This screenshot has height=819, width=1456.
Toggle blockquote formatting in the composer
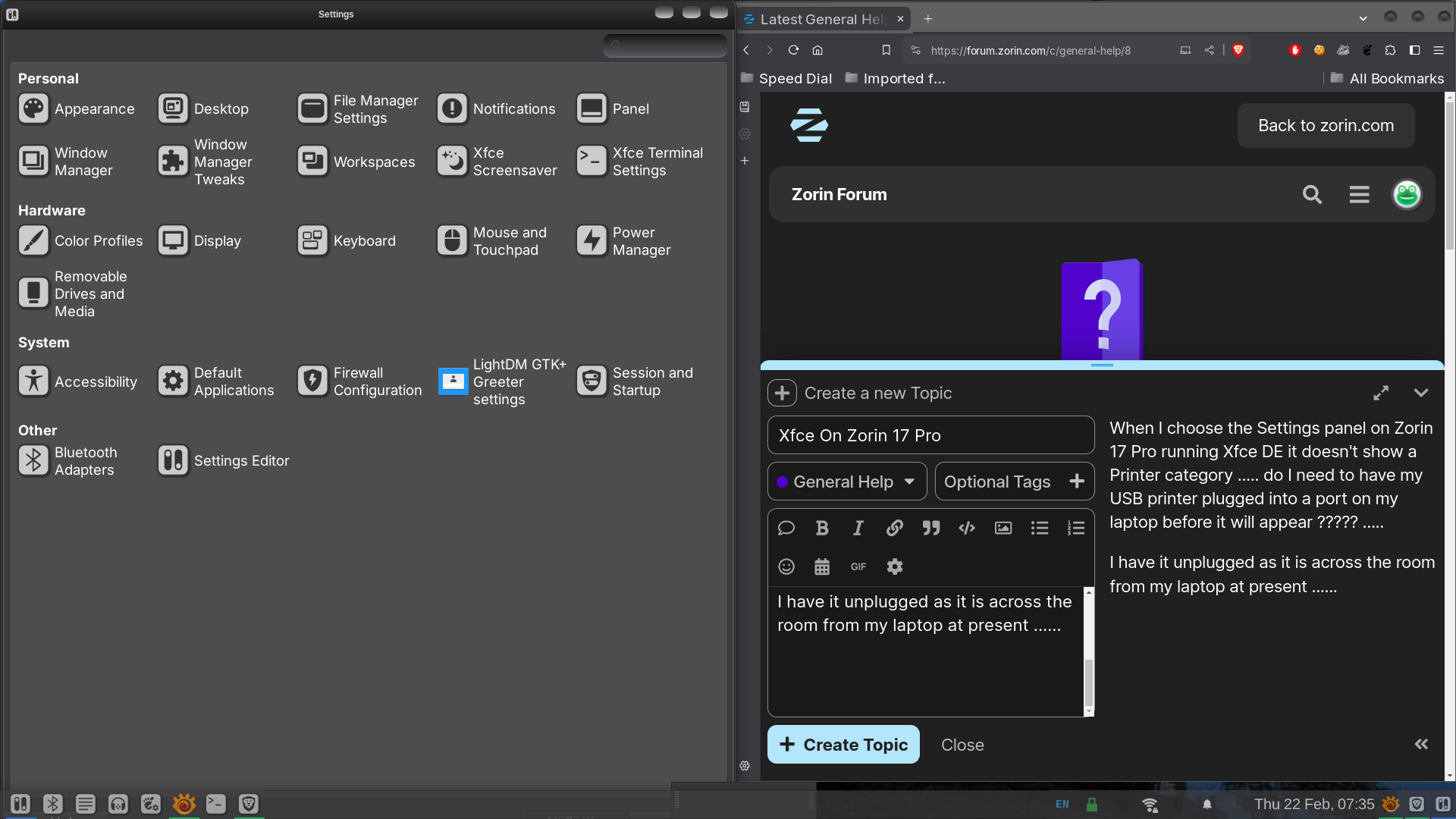coord(930,528)
